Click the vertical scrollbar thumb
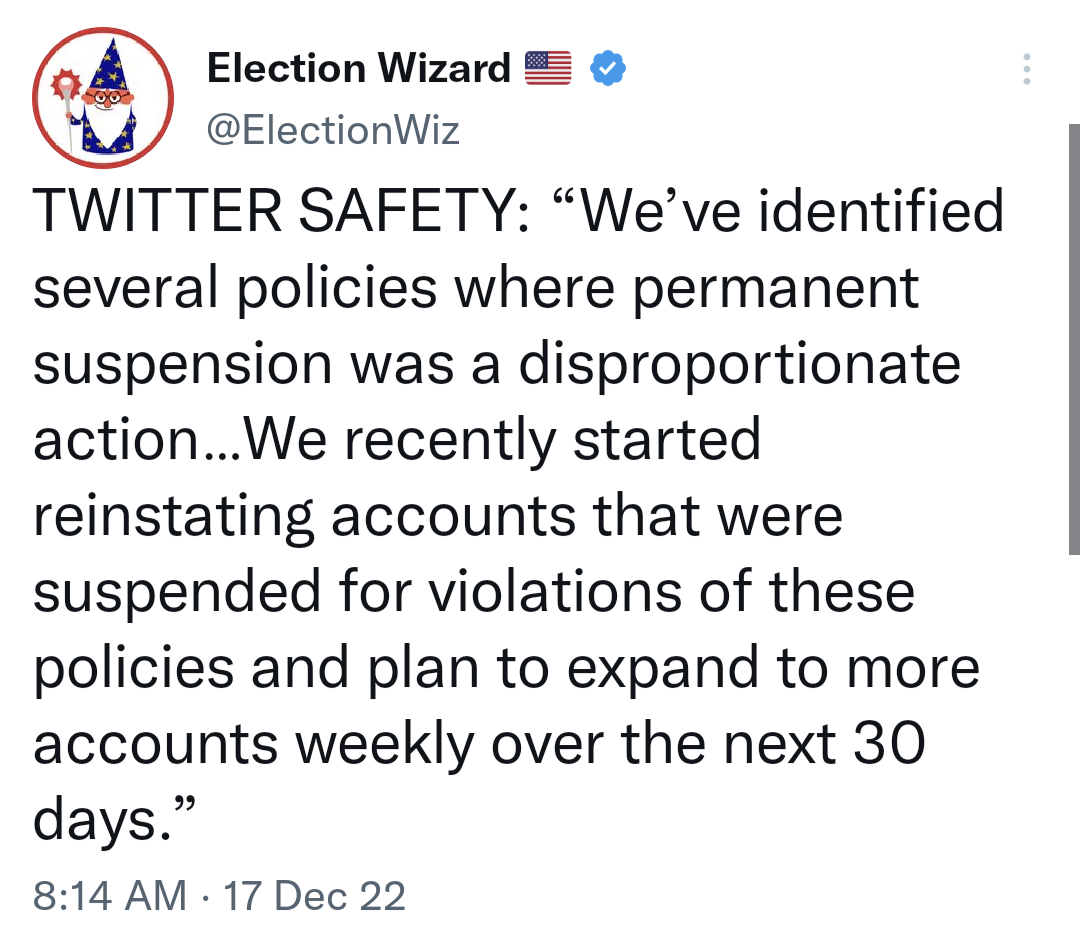 1074,339
